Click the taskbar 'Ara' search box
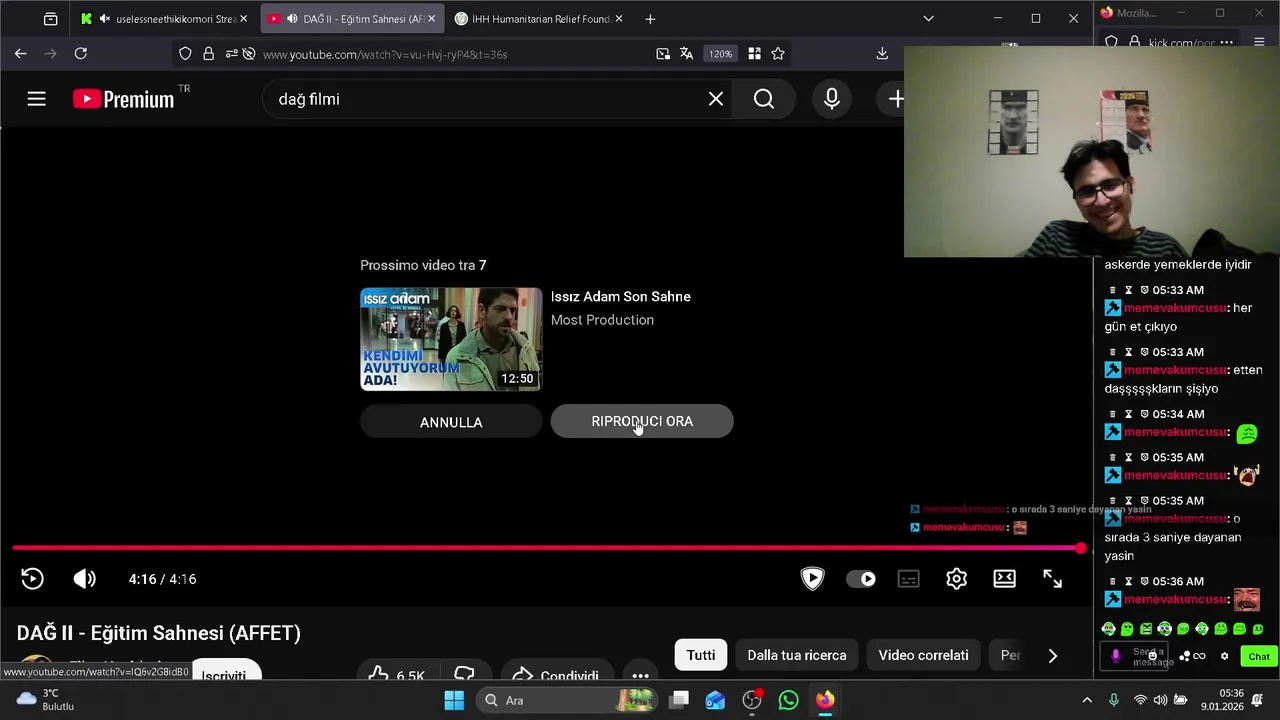Image resolution: width=1280 pixels, height=720 pixels. [x=566, y=700]
